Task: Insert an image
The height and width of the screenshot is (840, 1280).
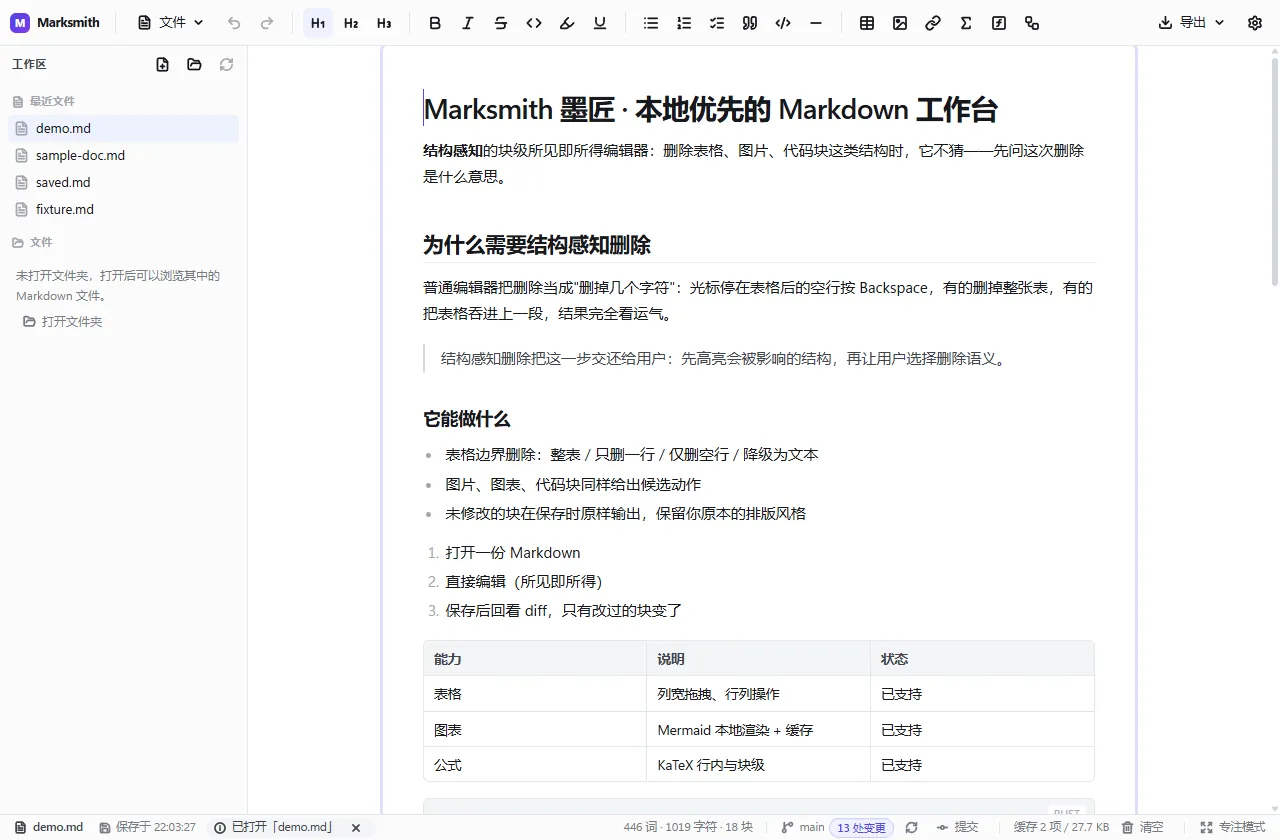Action: 900,23
